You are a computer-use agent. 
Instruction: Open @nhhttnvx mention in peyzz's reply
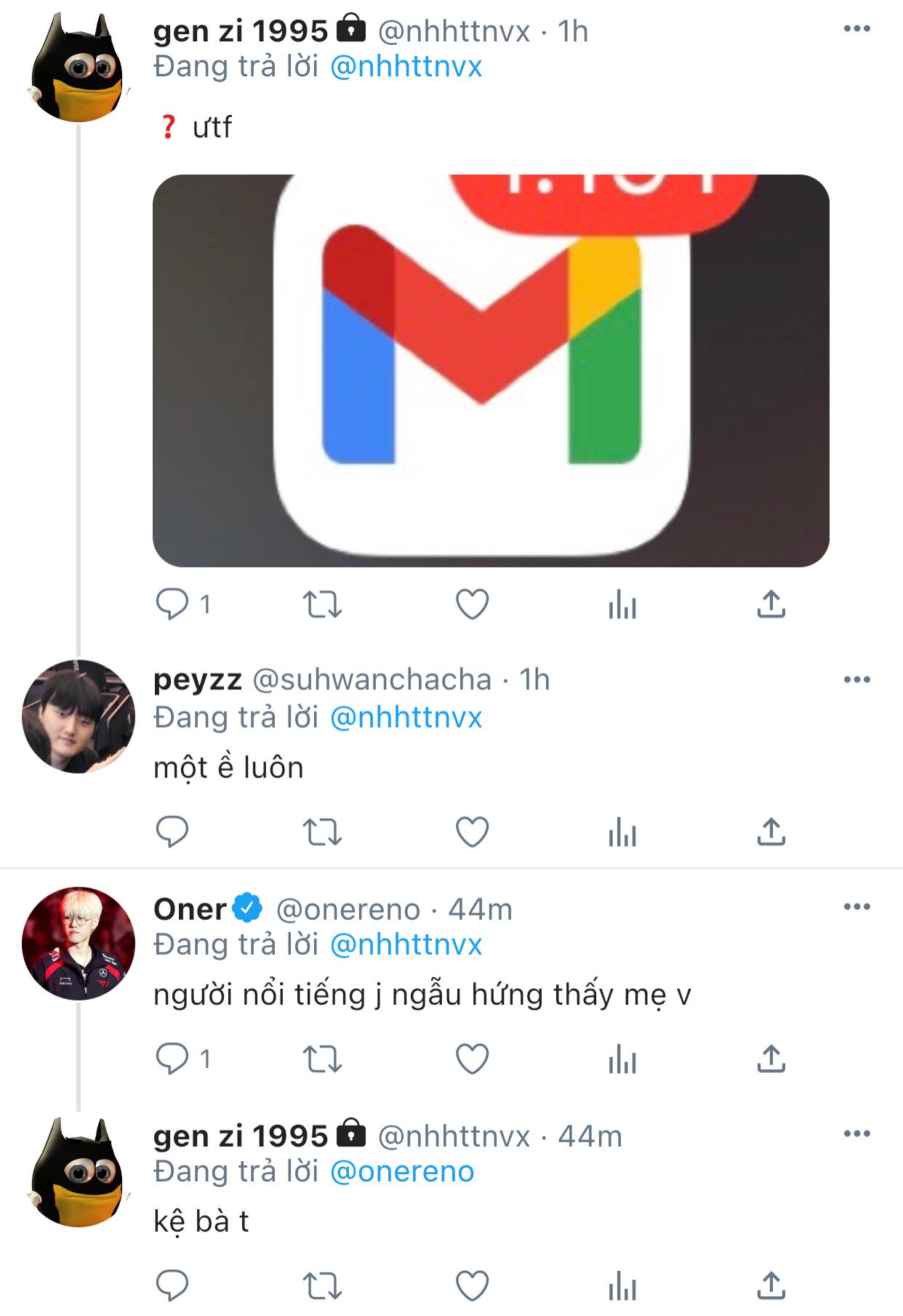(406, 718)
